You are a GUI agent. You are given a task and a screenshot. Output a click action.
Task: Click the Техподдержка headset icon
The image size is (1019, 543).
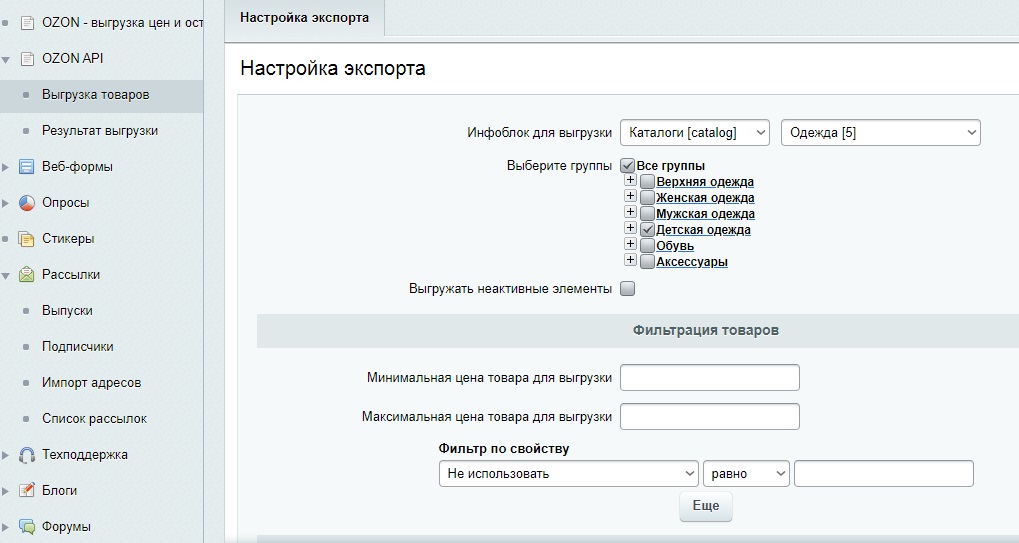[x=27, y=455]
